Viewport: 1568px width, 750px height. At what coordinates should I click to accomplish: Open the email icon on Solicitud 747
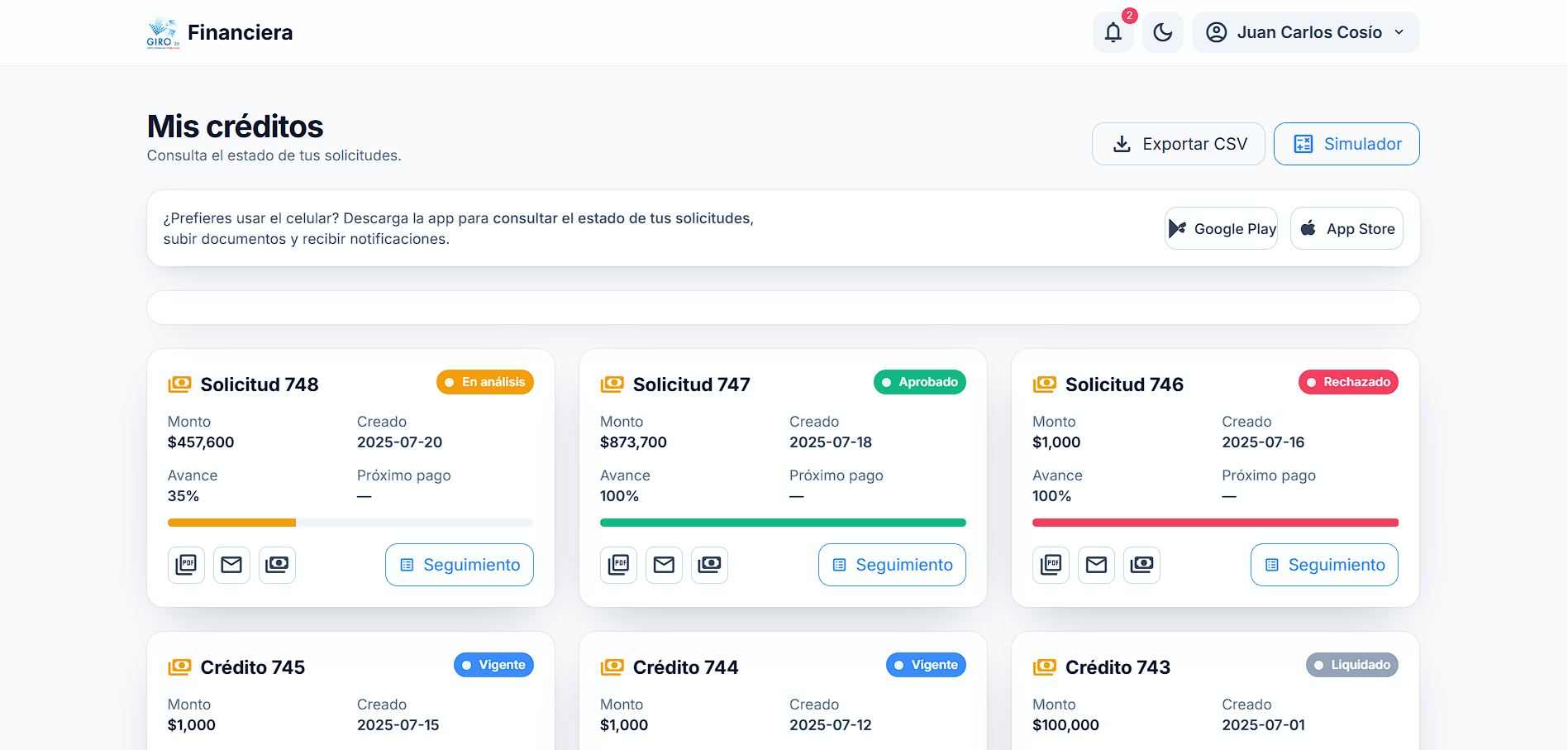pos(664,565)
